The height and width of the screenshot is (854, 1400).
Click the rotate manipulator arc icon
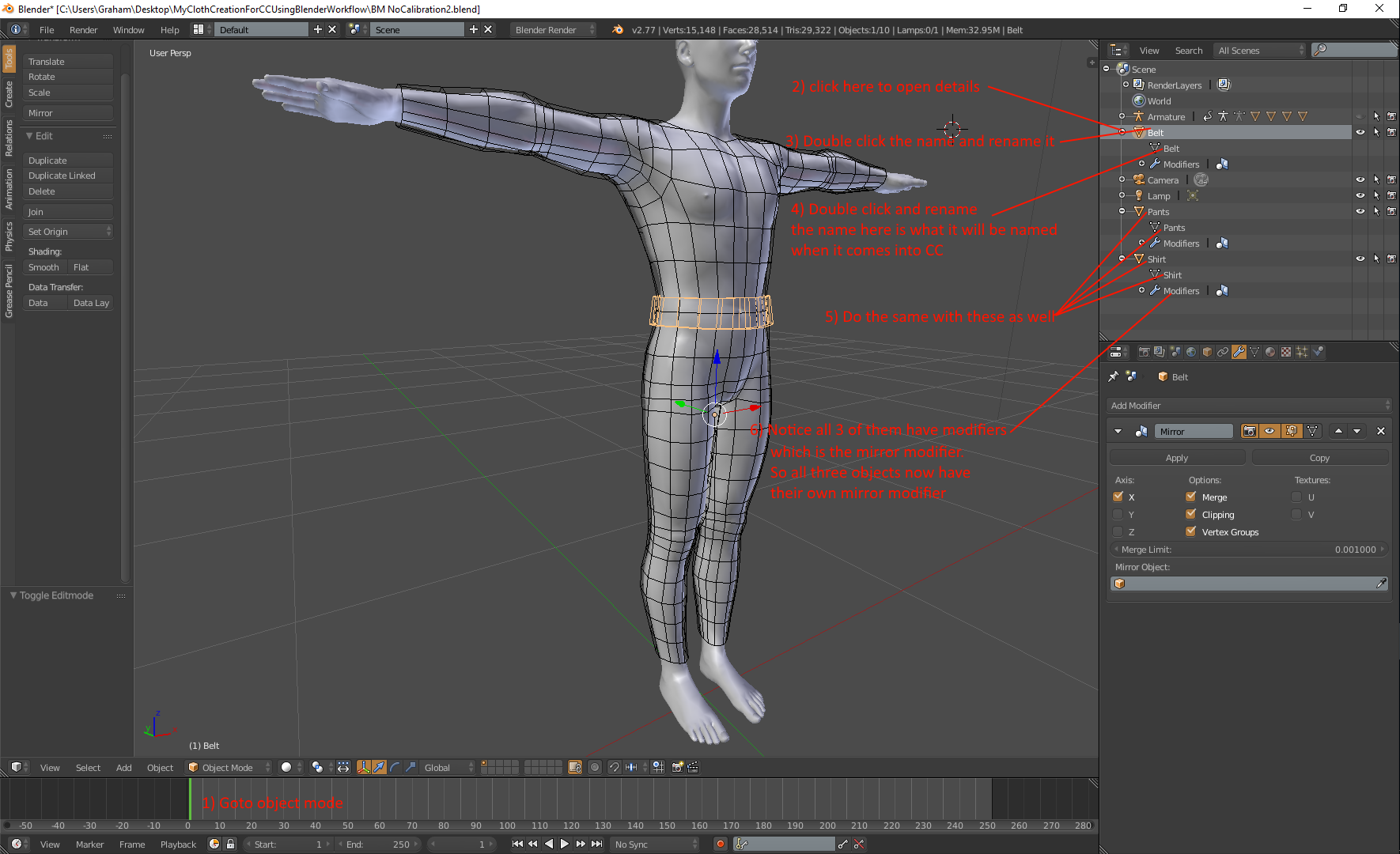tap(395, 767)
